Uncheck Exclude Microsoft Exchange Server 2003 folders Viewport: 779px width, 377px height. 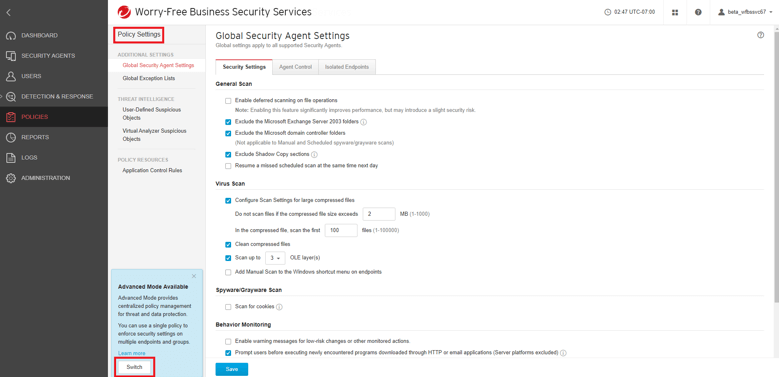tap(228, 122)
